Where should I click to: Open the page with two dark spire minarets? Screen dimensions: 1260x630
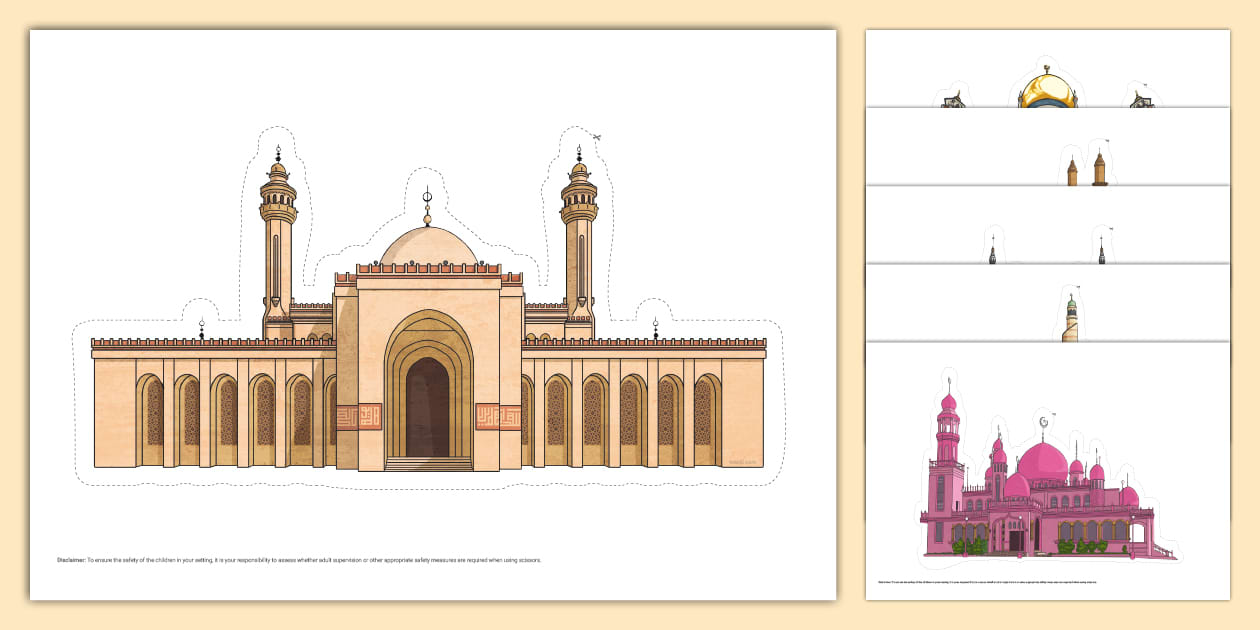(x=1047, y=226)
